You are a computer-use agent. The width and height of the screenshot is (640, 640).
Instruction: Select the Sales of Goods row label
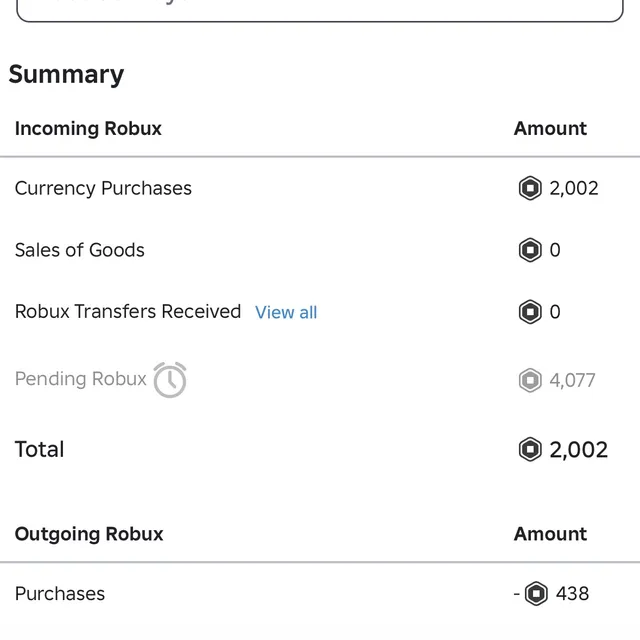pos(80,250)
